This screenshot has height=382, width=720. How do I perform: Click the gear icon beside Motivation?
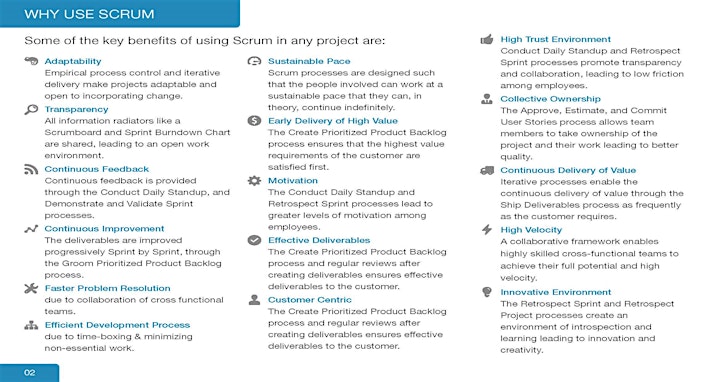pos(254,180)
